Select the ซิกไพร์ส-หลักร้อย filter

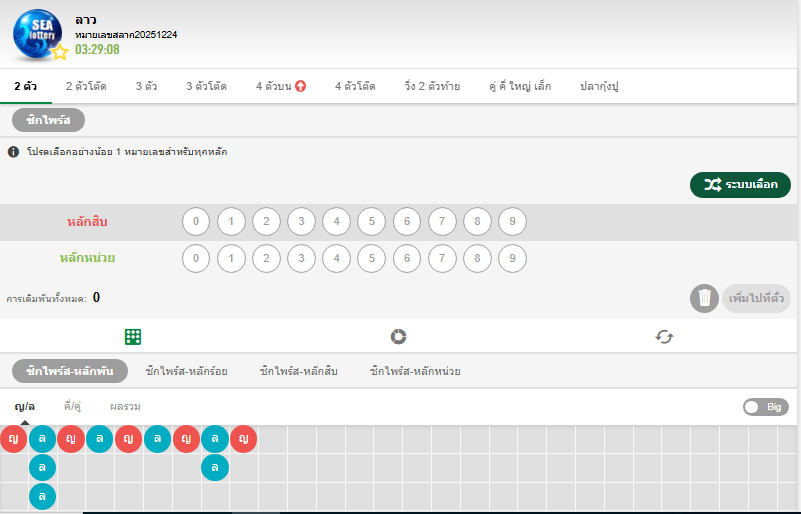click(x=186, y=371)
